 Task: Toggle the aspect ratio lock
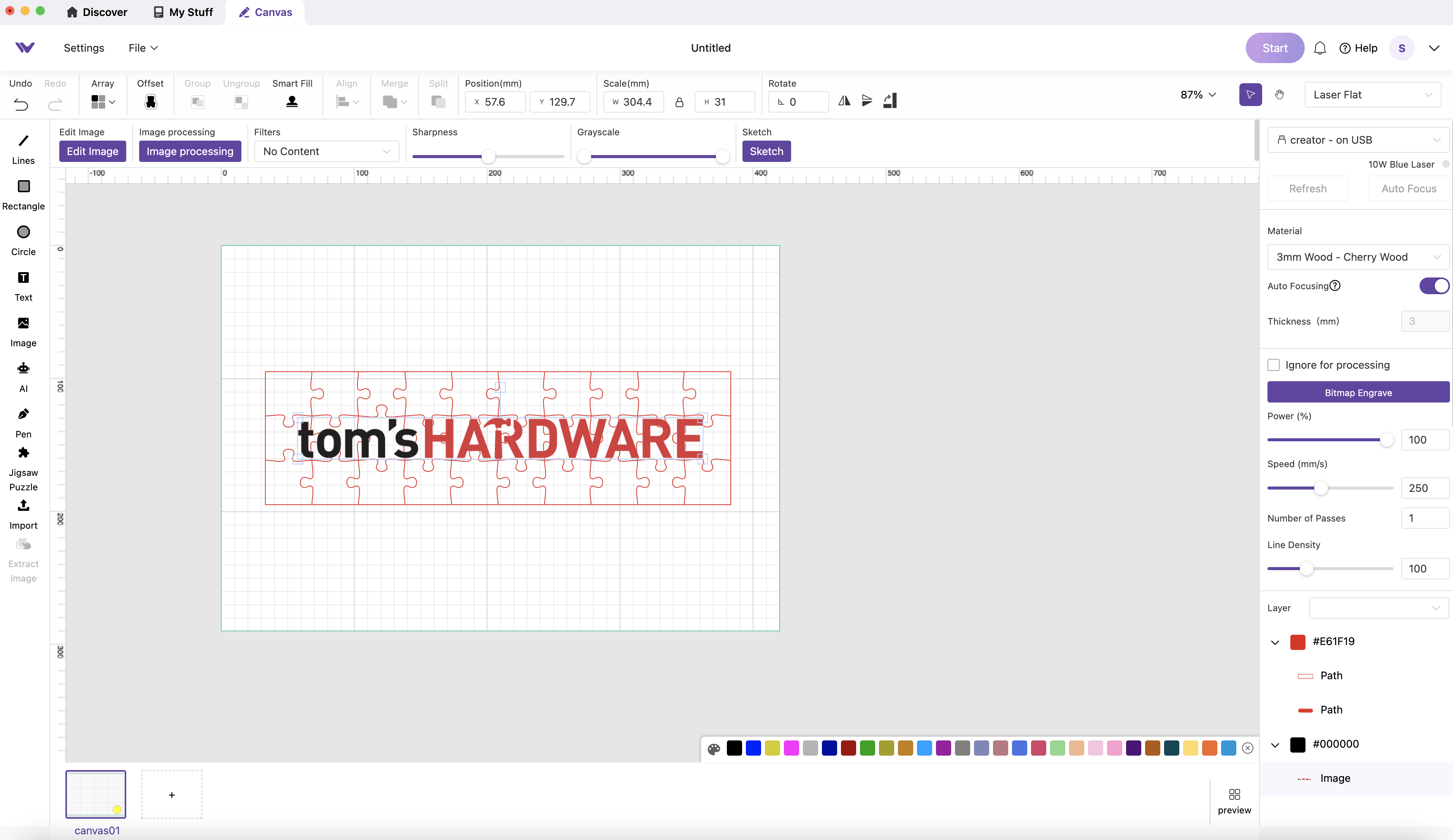tap(679, 102)
